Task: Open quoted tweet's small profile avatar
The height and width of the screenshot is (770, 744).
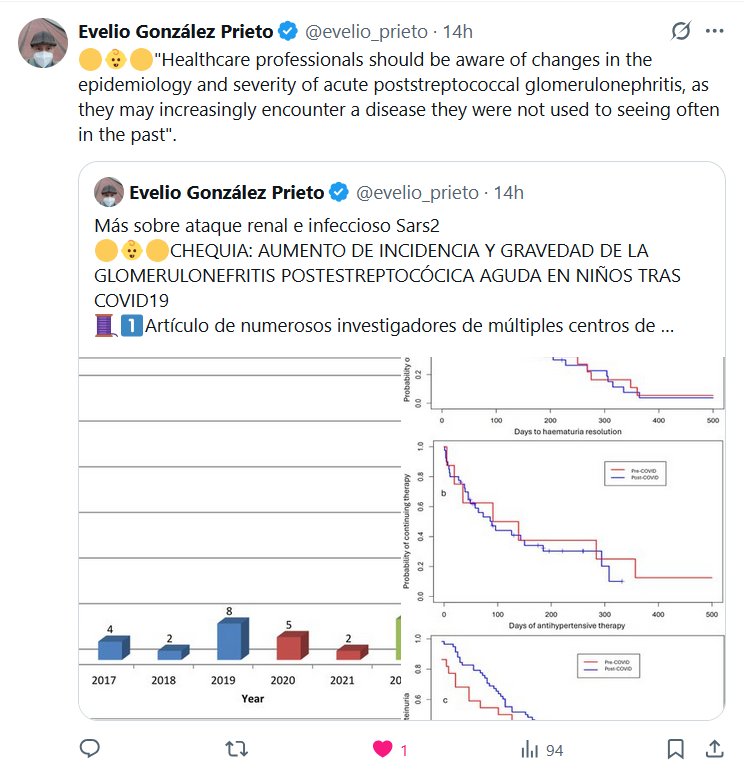Action: 108,191
